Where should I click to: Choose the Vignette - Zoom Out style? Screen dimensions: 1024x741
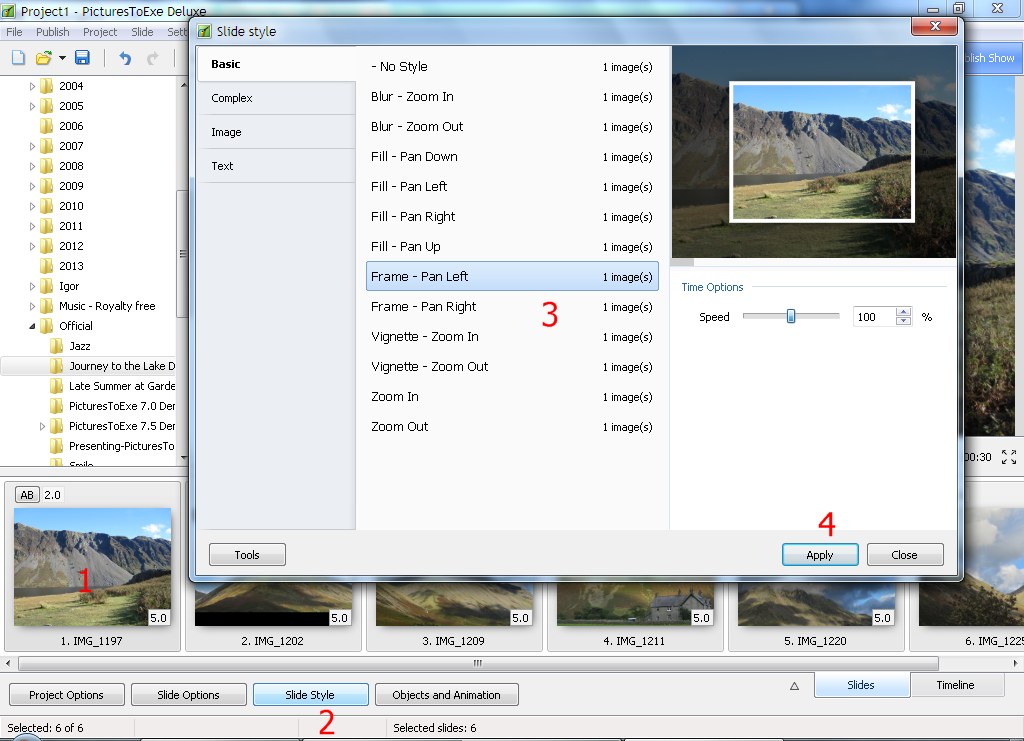coord(512,367)
